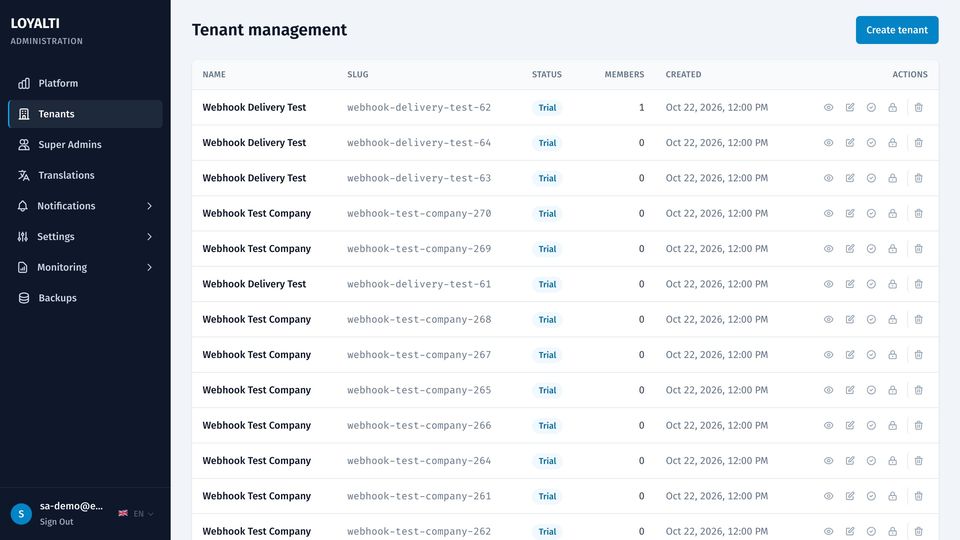
Task: Expand the Monitoring submenu chevron
Action: 149,267
